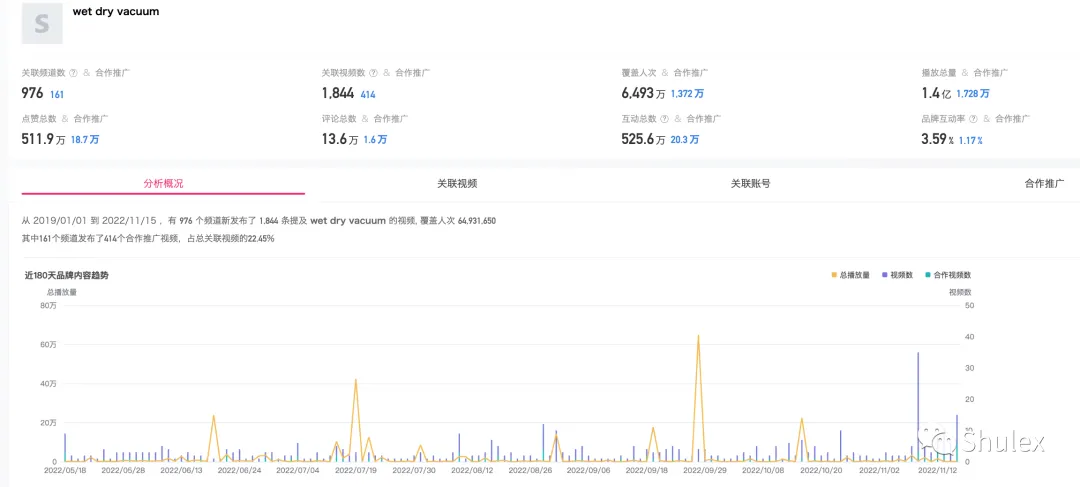Click the 1.4亿 播放总量 value
This screenshot has height=487, width=1080.
pos(936,93)
